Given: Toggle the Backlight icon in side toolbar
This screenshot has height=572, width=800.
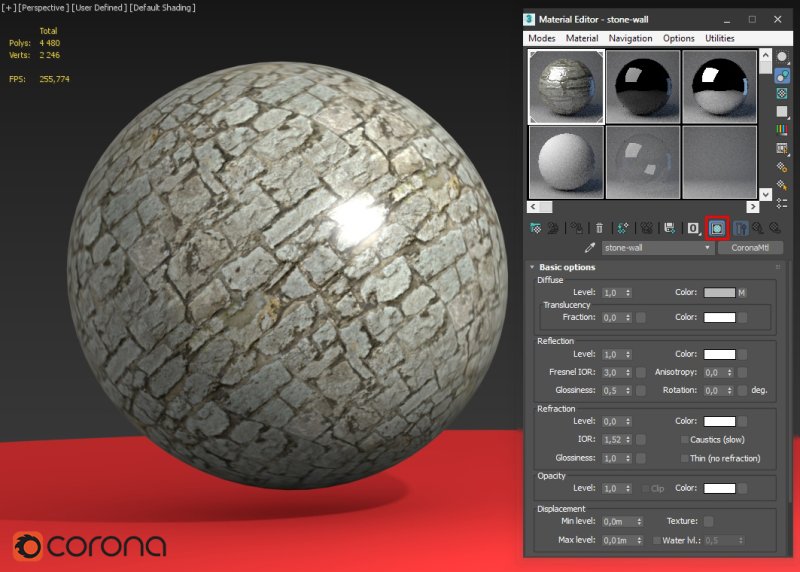Looking at the screenshot, I should 782,75.
